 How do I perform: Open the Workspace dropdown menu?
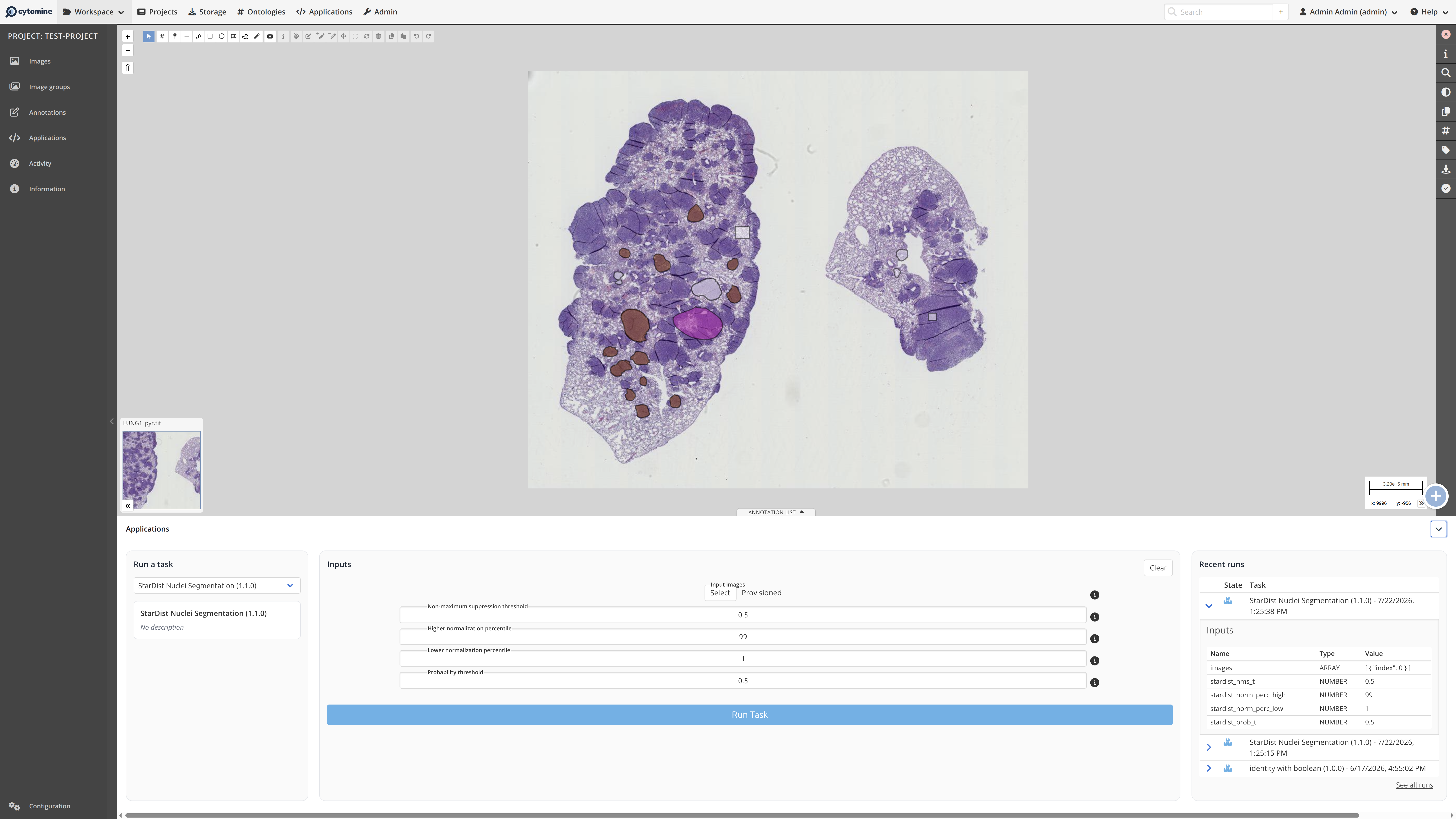point(93,12)
